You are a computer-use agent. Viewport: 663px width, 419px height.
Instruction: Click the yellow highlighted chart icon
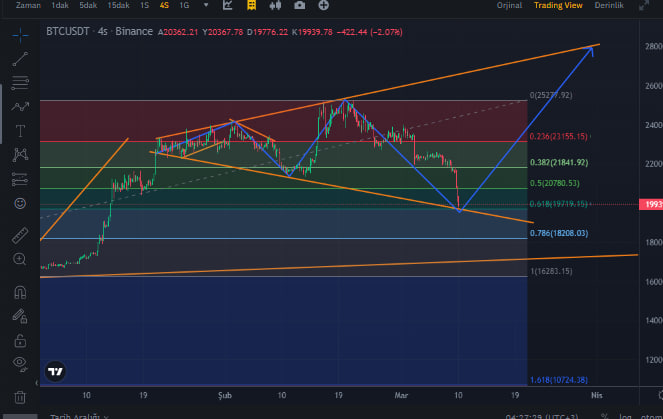click(x=252, y=5)
